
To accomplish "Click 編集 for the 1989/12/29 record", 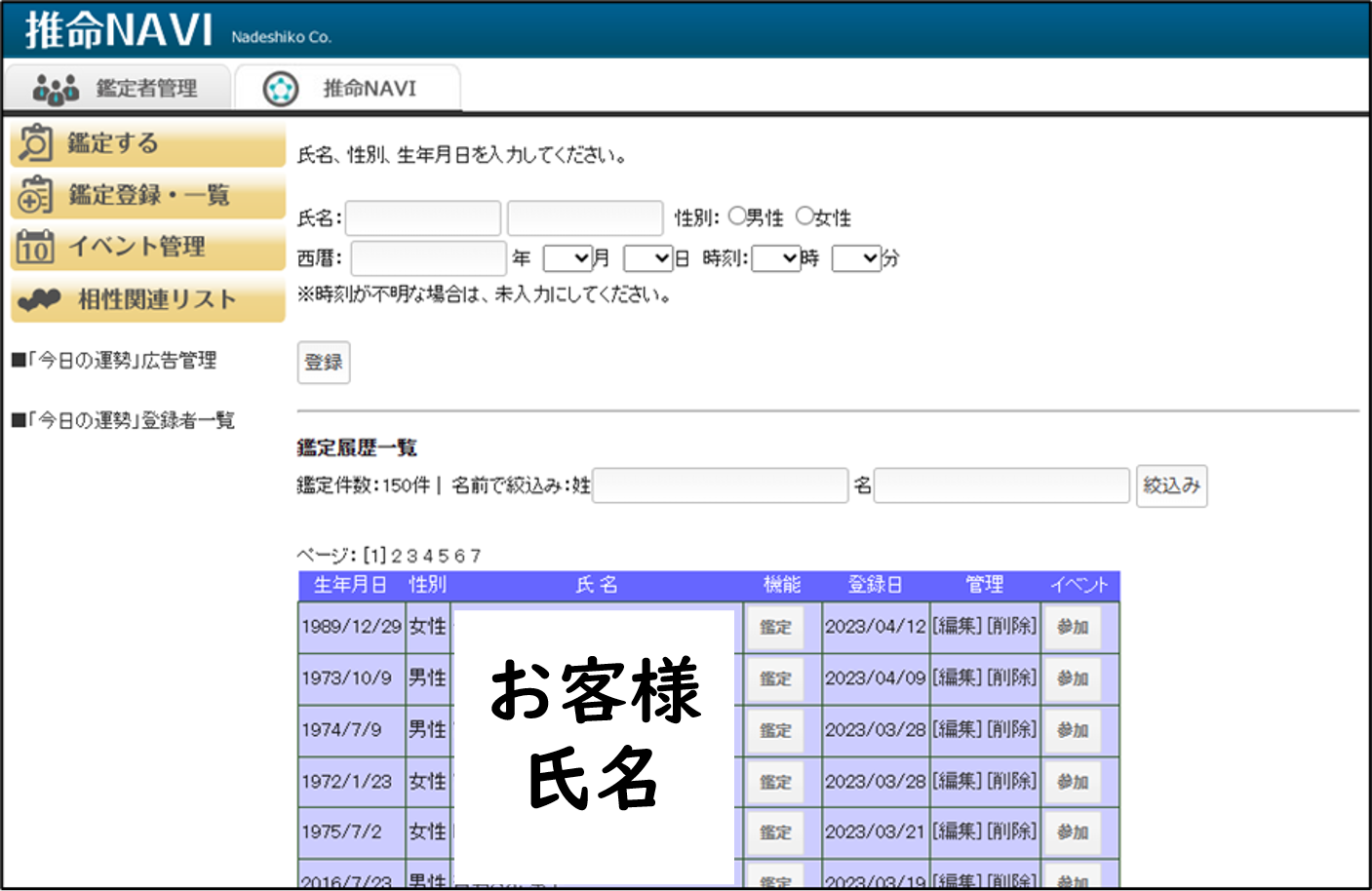I will pyautogui.click(x=957, y=626).
